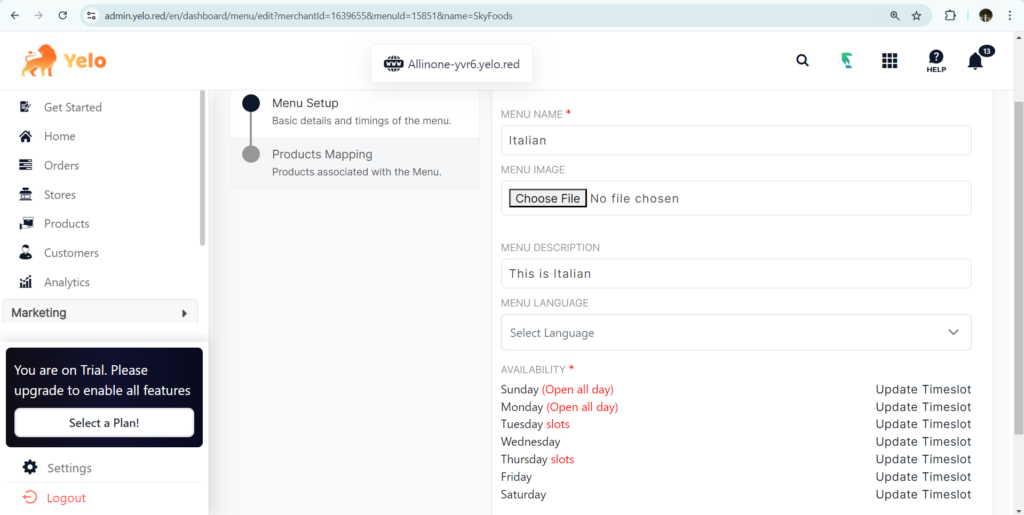The image size is (1024, 515).
Task: Open the browser extensions puzzle icon
Action: 950,16
